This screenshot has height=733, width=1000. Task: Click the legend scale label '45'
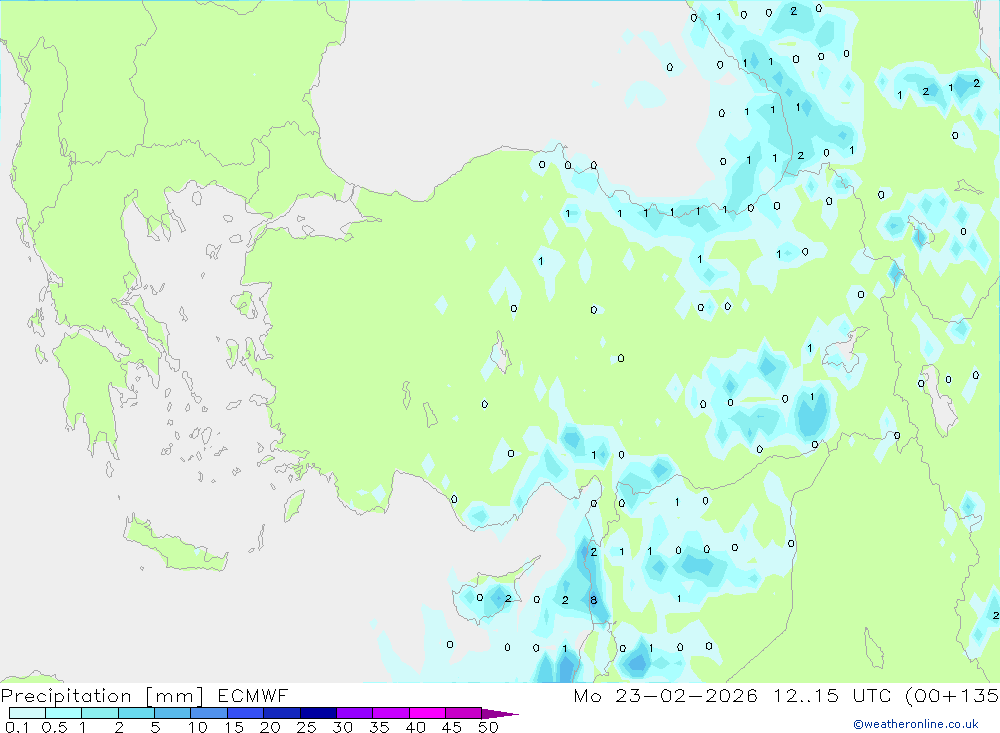click(452, 727)
